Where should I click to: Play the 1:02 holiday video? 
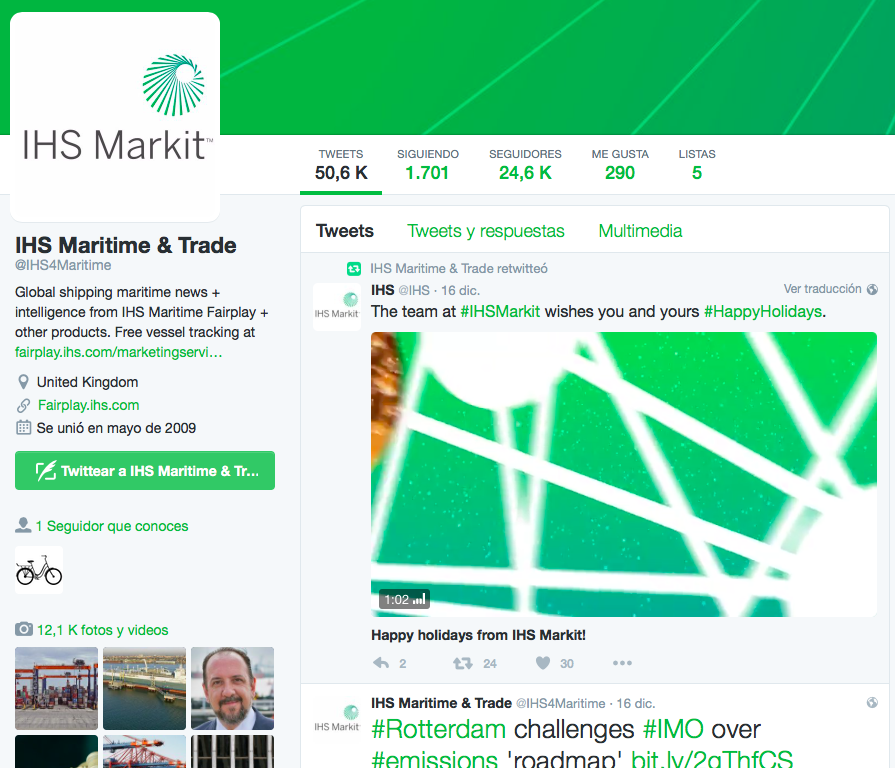pyautogui.click(x=623, y=474)
